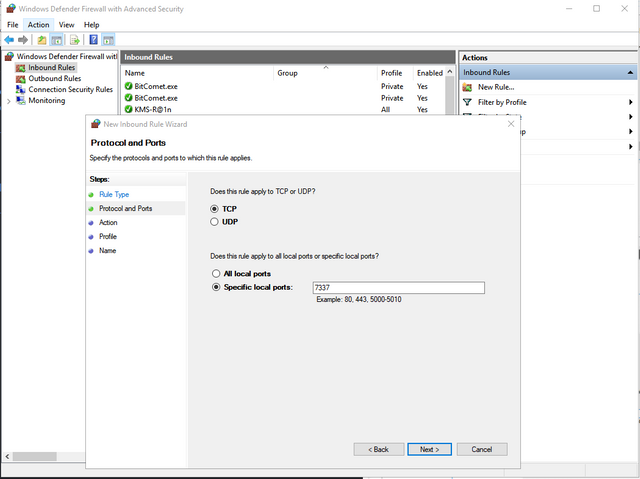This screenshot has width=640, height=479.
Task: Close the New Inbound Rule Wizard dialog
Action: click(x=511, y=124)
